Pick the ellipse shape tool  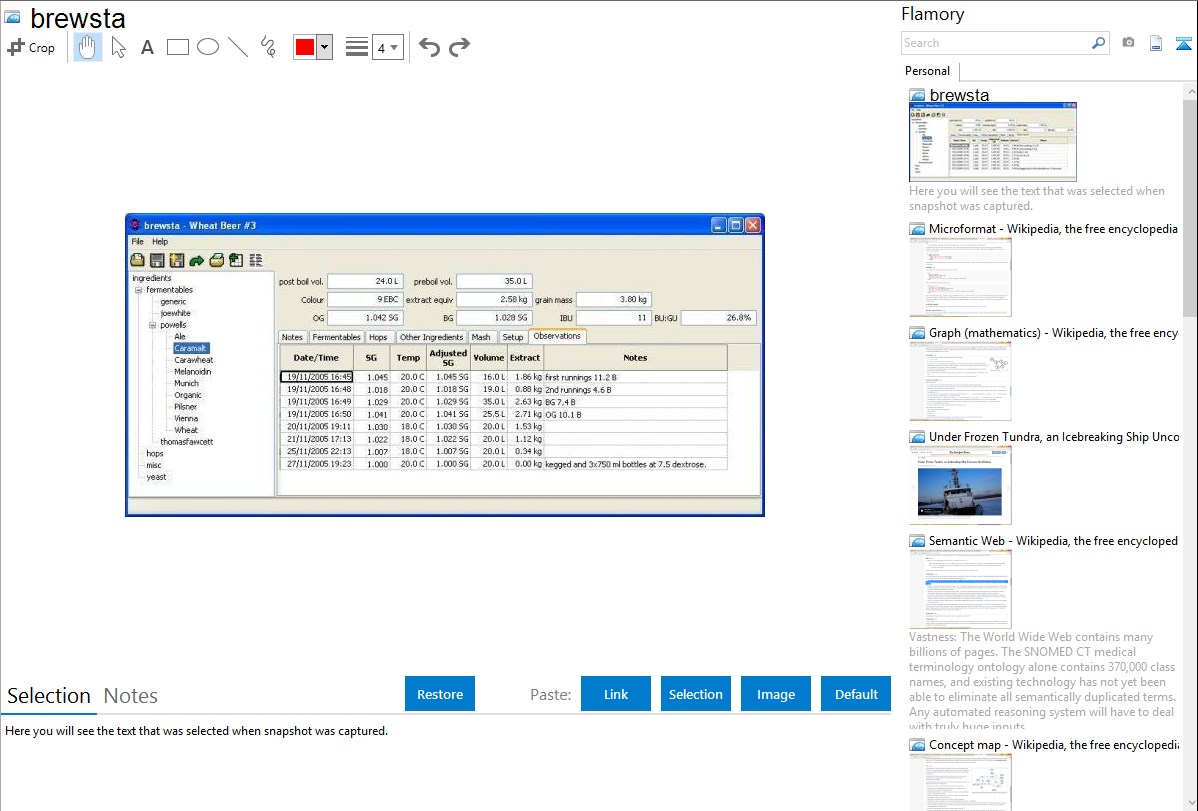coord(208,47)
